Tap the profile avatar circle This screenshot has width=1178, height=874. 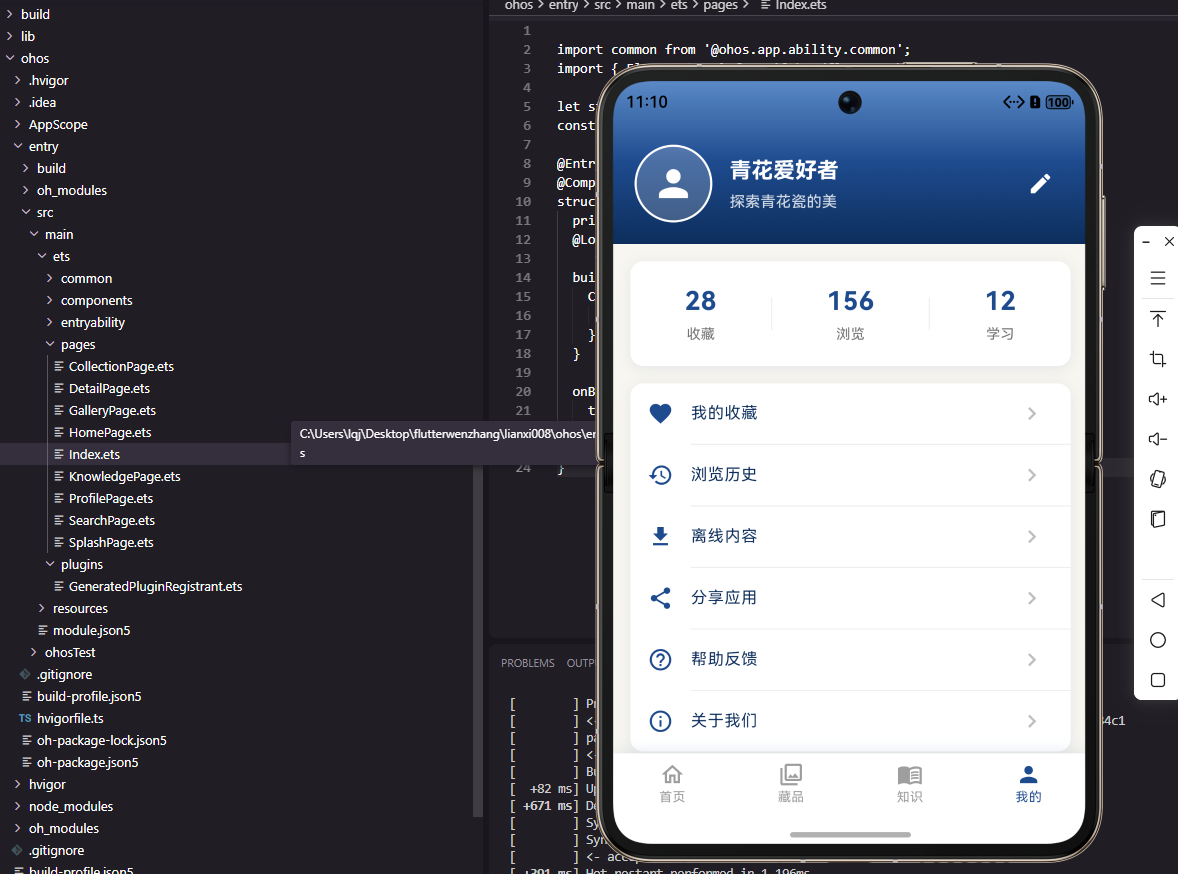pos(673,183)
